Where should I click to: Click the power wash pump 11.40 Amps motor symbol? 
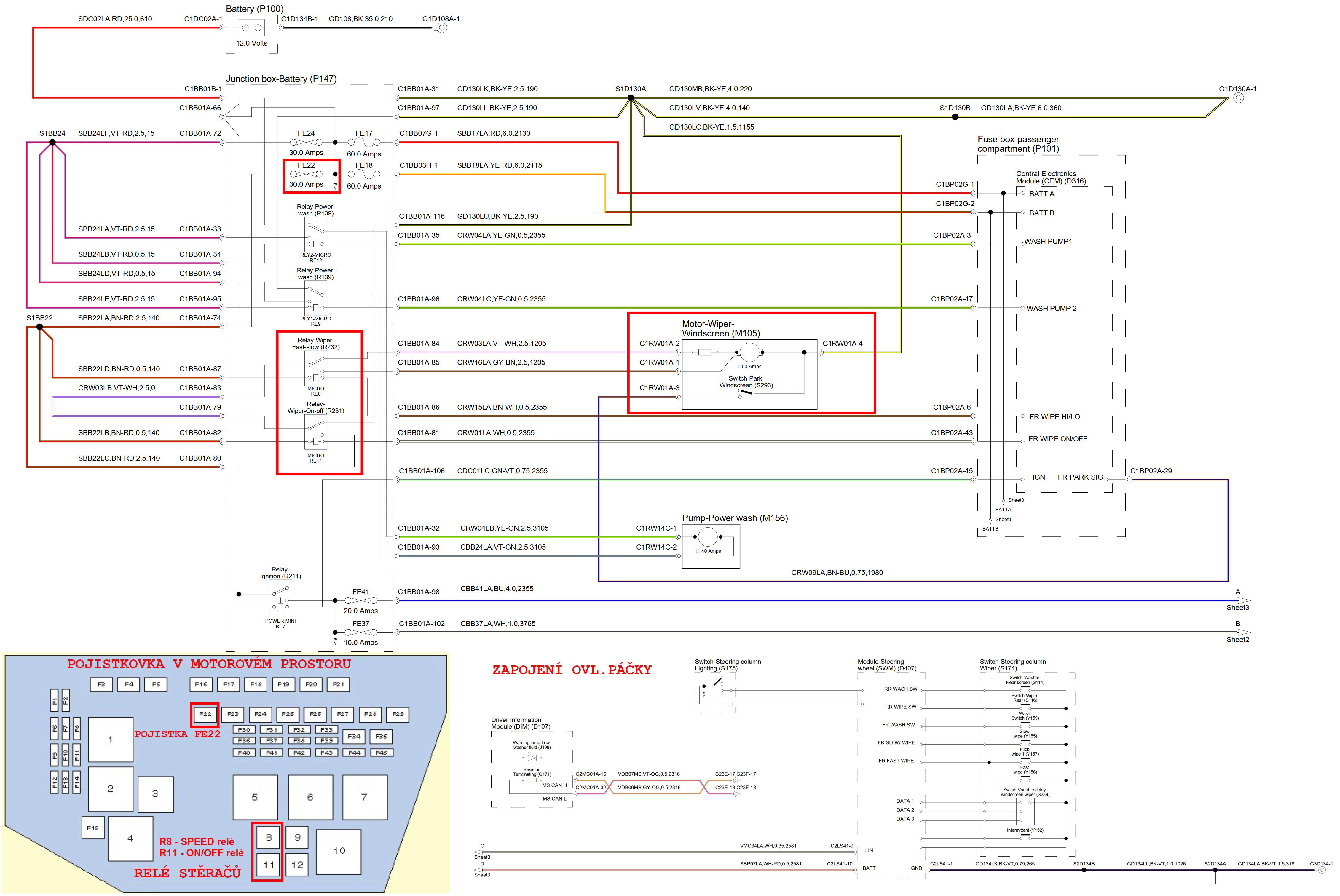click(x=707, y=536)
